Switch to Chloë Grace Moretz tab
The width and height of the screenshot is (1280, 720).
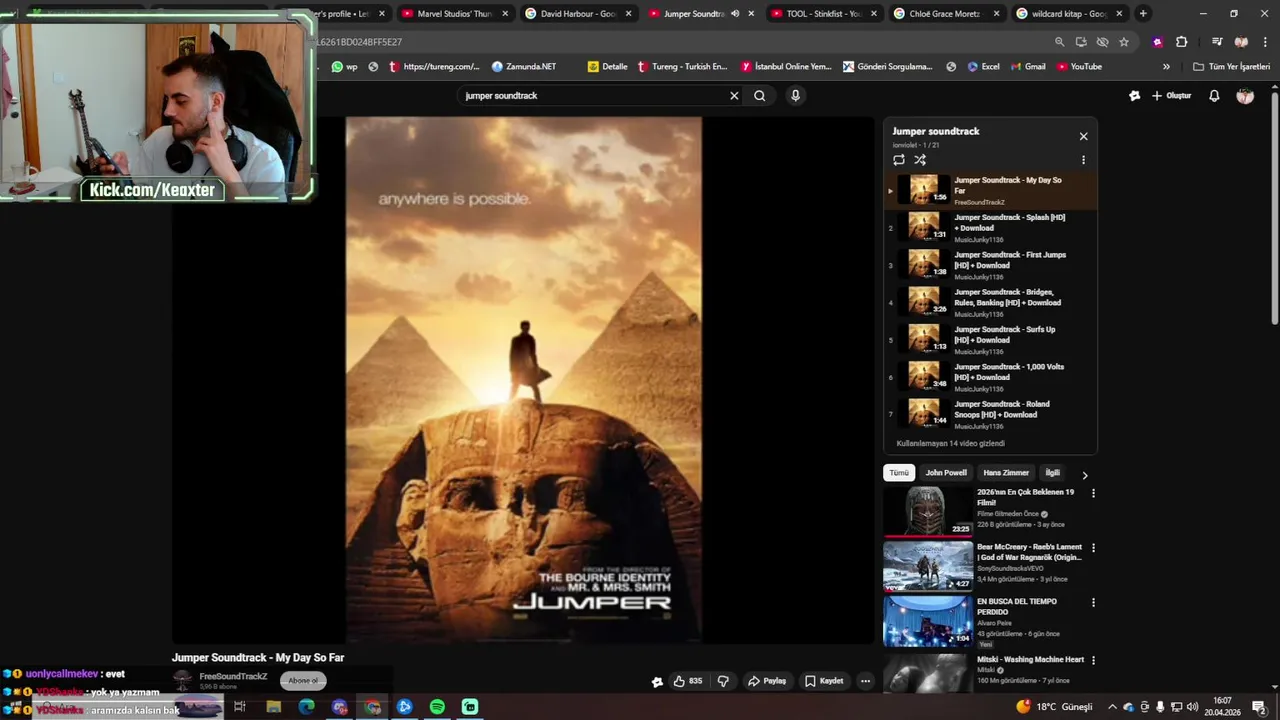pyautogui.click(x=946, y=14)
